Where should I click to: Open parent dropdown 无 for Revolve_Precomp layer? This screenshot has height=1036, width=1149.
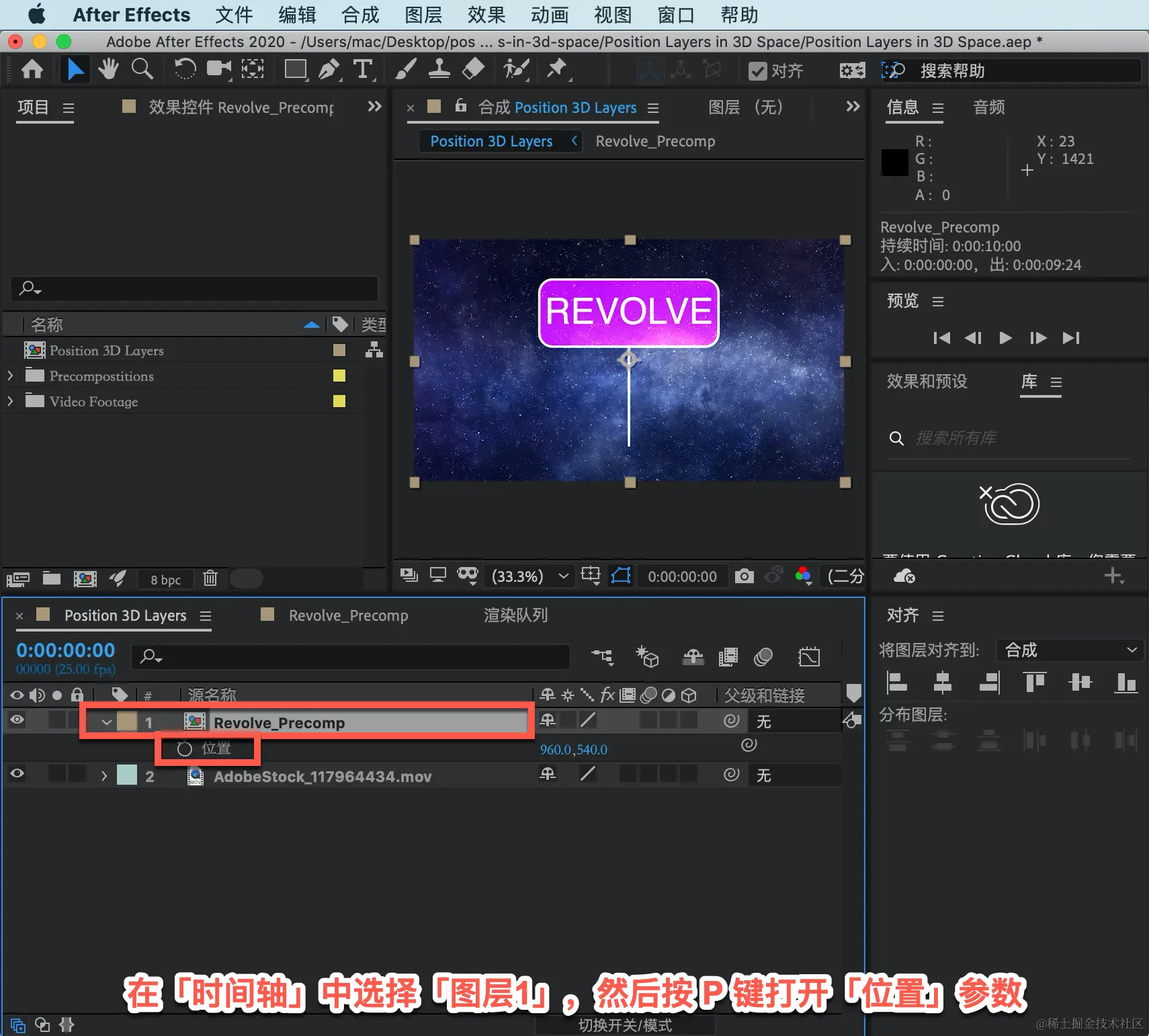(x=794, y=721)
